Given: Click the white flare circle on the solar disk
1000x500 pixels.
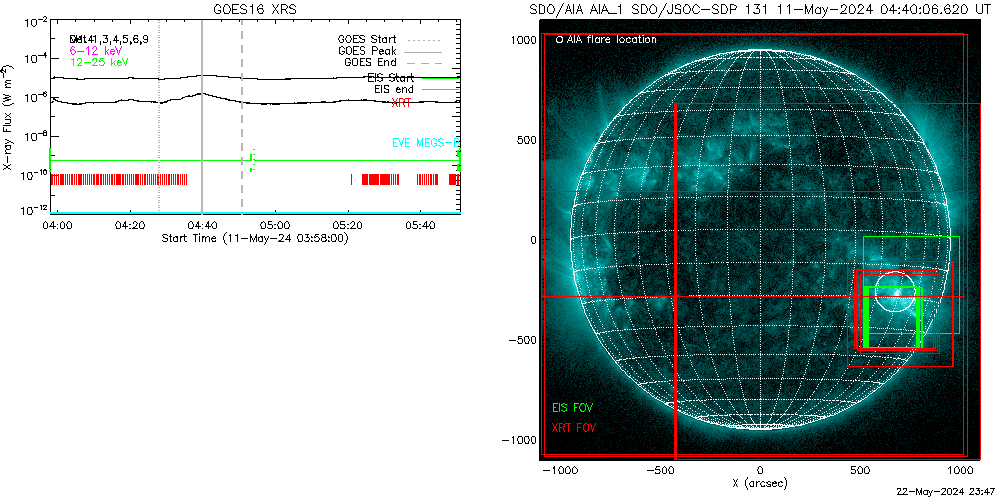Looking at the screenshot, I should (895, 291).
